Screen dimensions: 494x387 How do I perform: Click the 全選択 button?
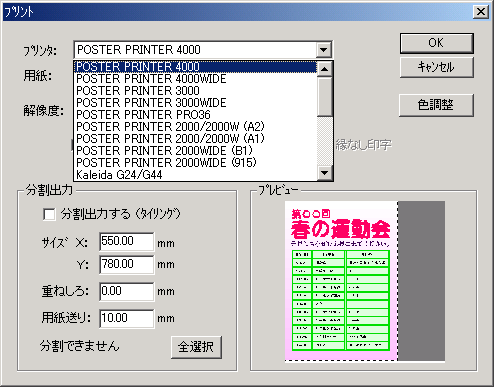[196, 347]
